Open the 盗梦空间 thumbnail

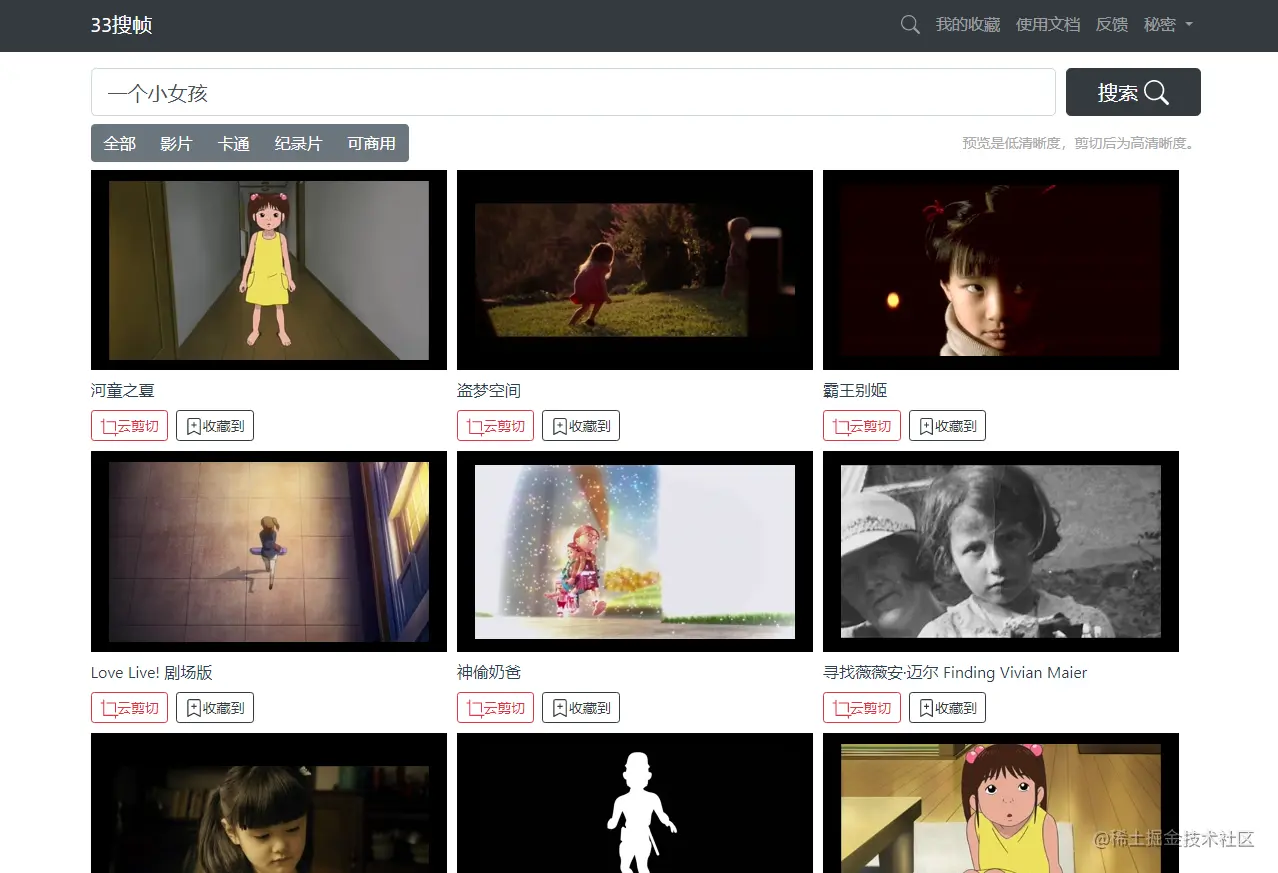click(635, 270)
